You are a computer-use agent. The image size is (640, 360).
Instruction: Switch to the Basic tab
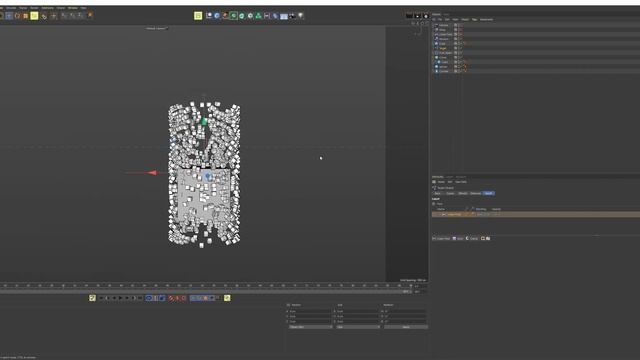point(438,193)
